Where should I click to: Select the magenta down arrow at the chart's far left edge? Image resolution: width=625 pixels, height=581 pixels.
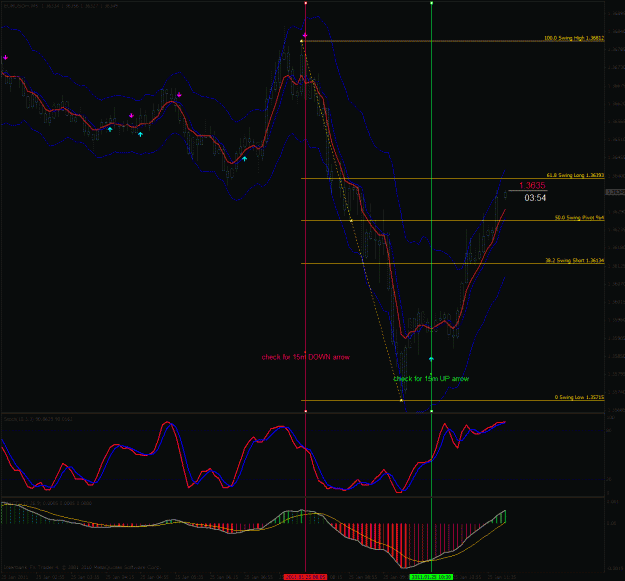point(5,57)
